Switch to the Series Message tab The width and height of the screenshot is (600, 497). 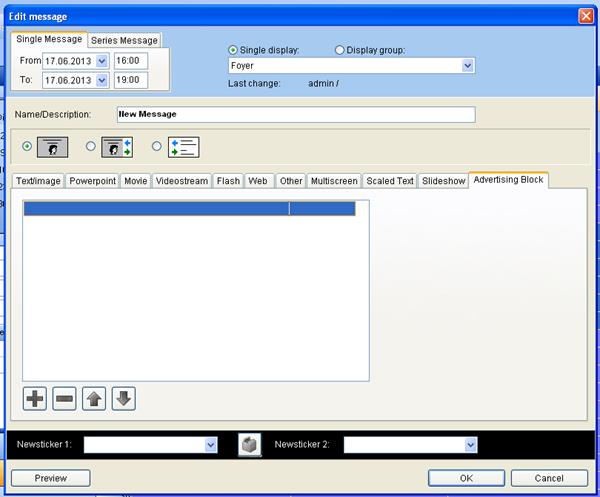click(124, 40)
